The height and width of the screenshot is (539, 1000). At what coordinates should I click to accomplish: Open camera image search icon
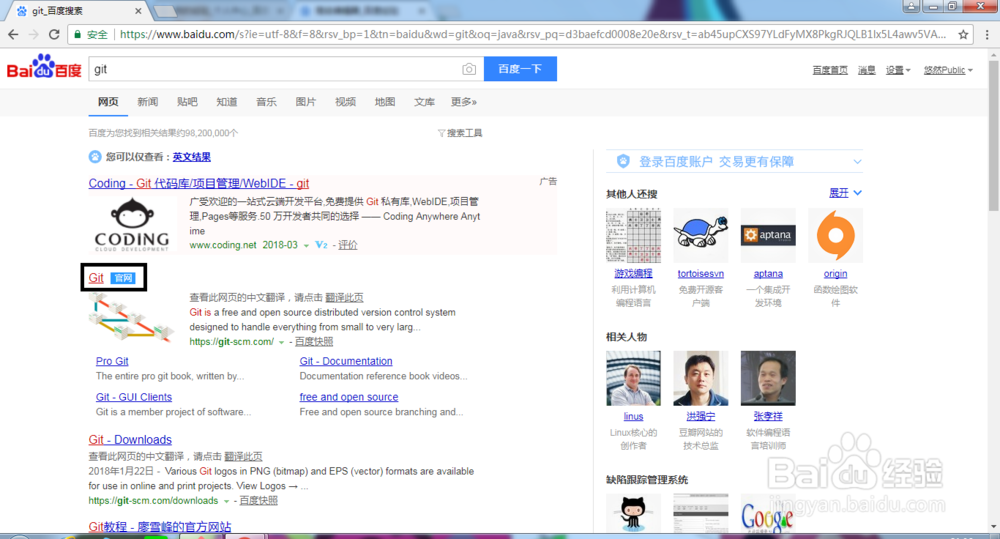469,69
